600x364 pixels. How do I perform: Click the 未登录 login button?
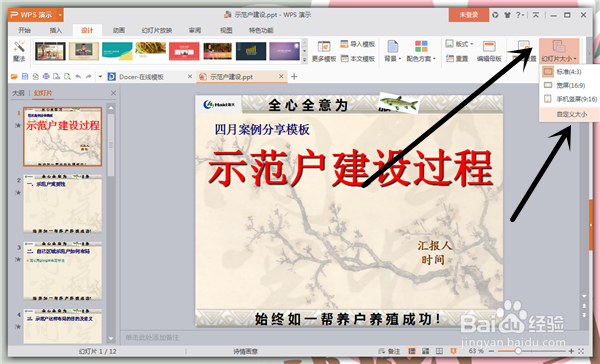(469, 15)
